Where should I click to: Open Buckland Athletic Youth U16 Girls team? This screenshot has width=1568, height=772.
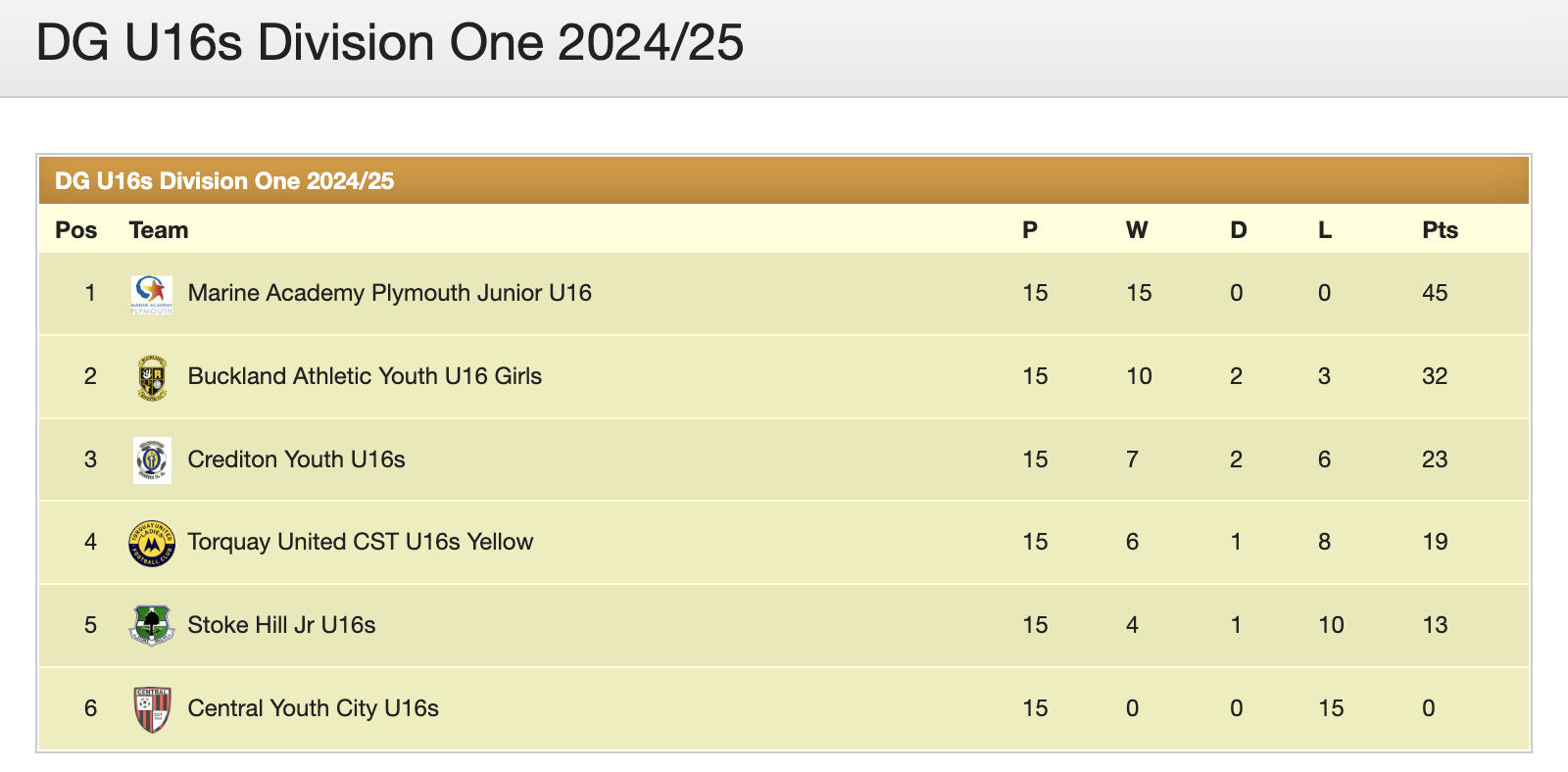coord(365,376)
